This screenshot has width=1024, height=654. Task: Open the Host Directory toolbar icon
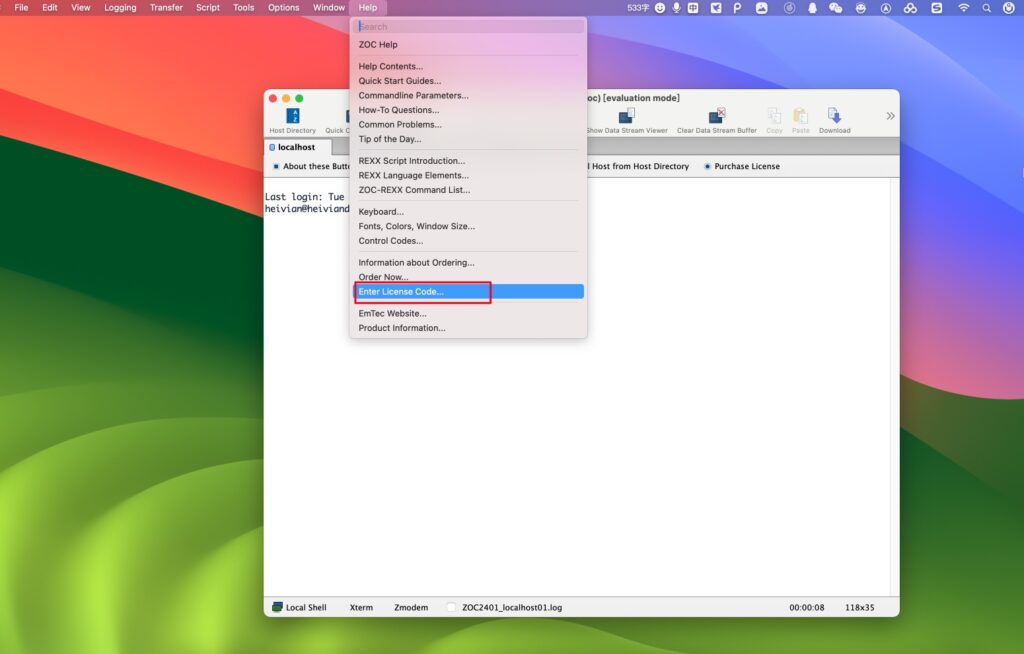(x=291, y=117)
